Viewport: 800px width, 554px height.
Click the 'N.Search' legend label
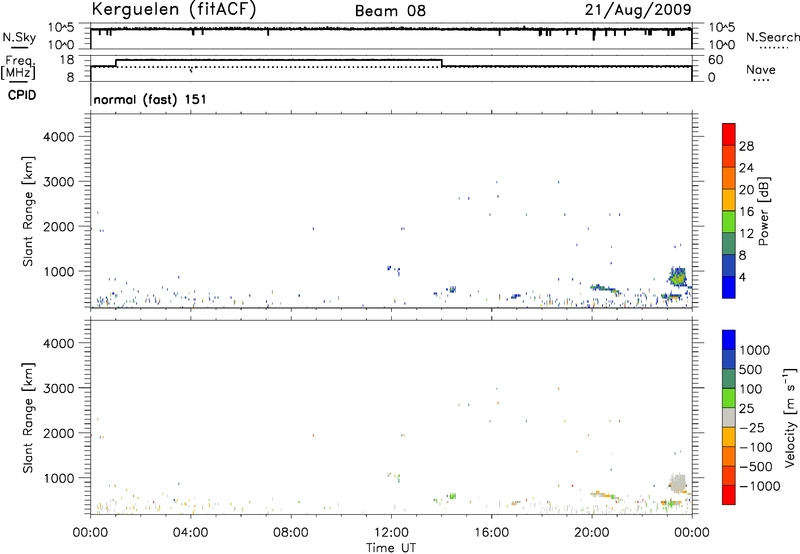772,37
